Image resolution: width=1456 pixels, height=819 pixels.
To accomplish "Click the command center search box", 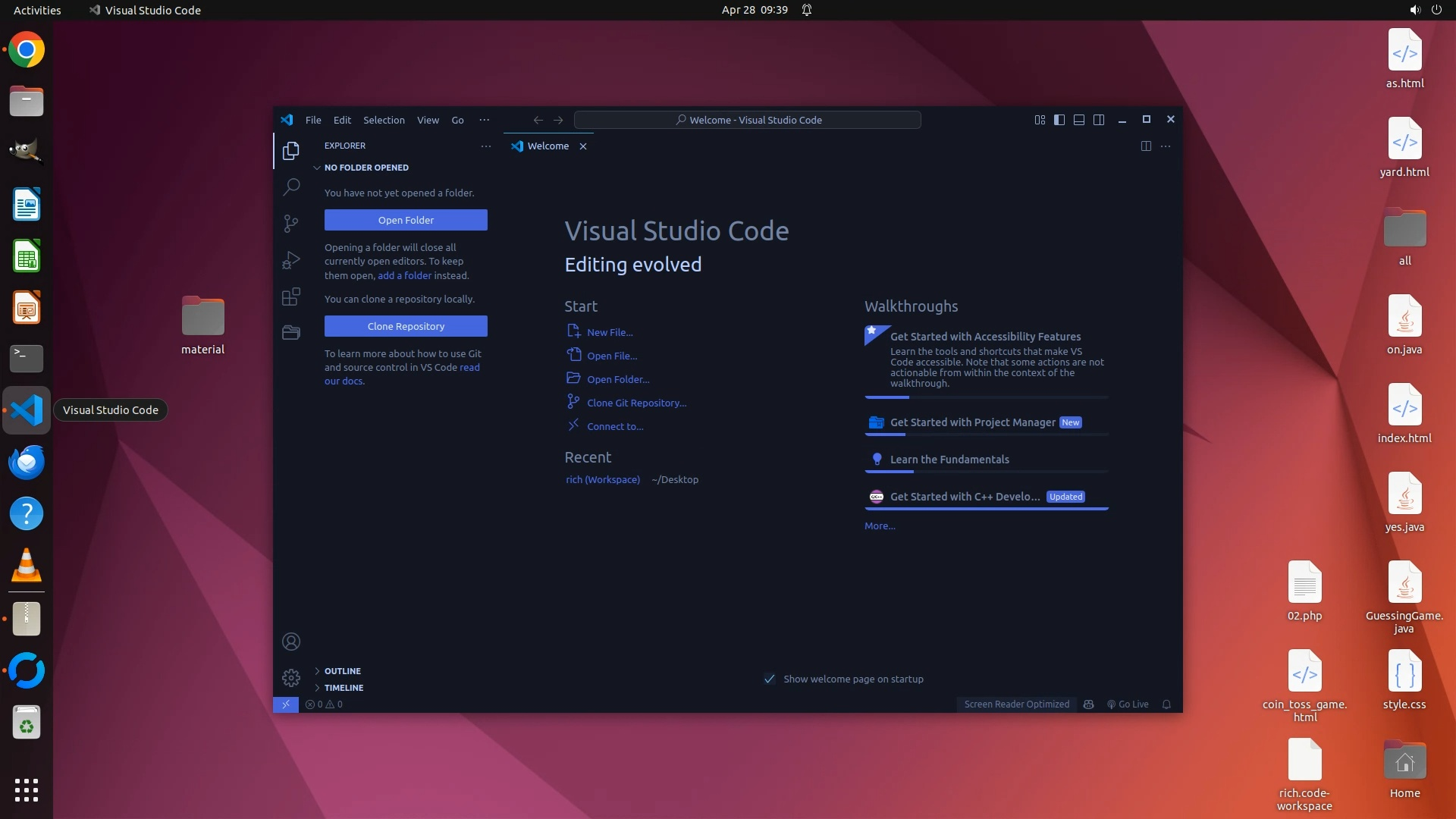I will pyautogui.click(x=747, y=120).
